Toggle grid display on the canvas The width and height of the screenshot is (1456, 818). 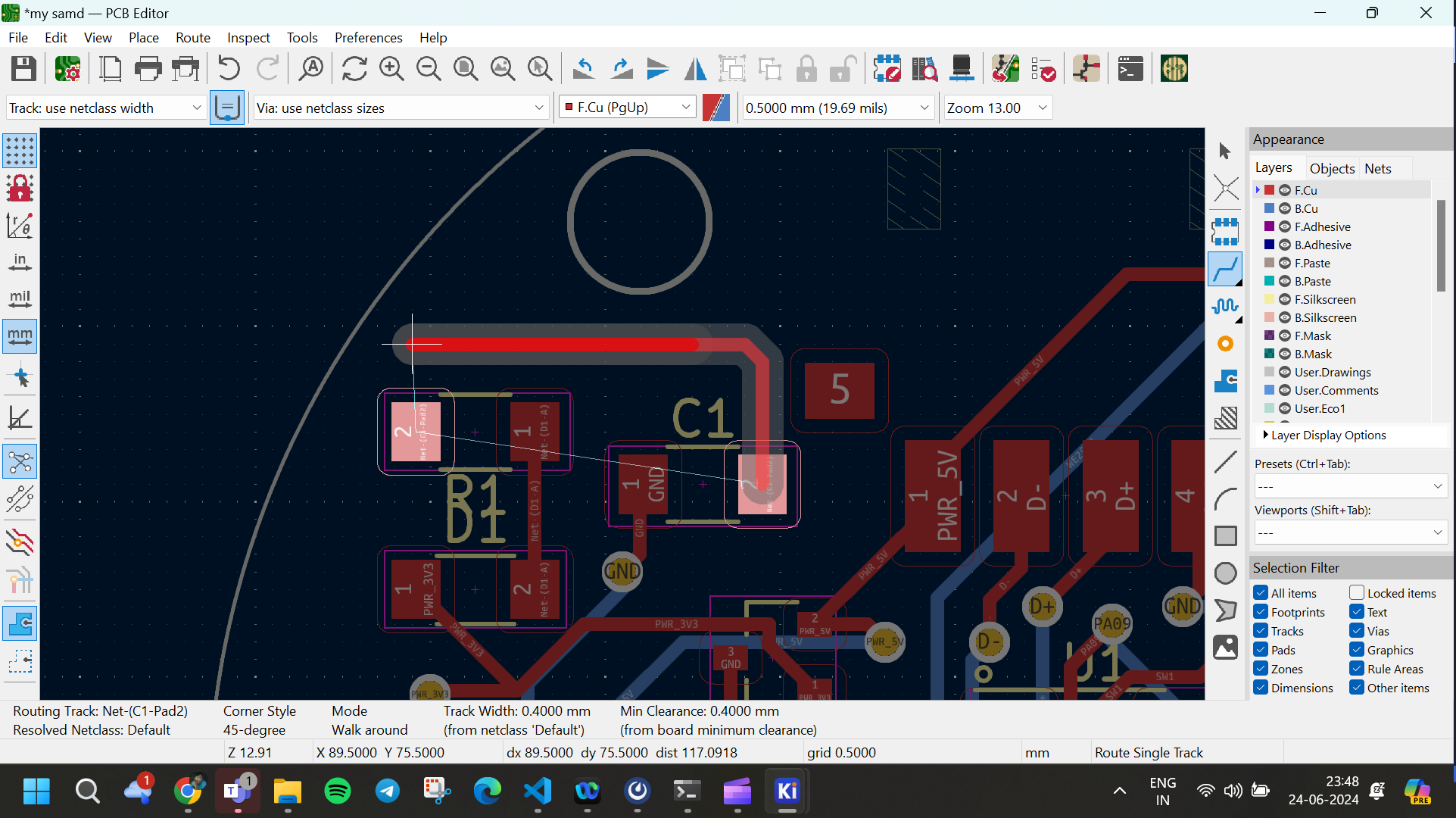[20, 151]
